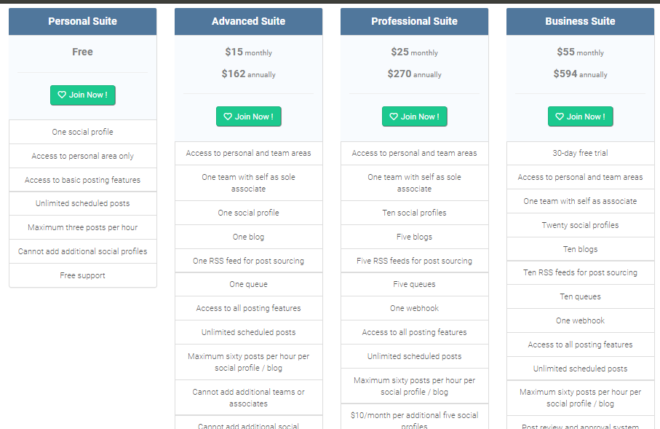Click Join Now button under Personal Suite
The image size is (660, 429).
pyautogui.click(x=82, y=95)
